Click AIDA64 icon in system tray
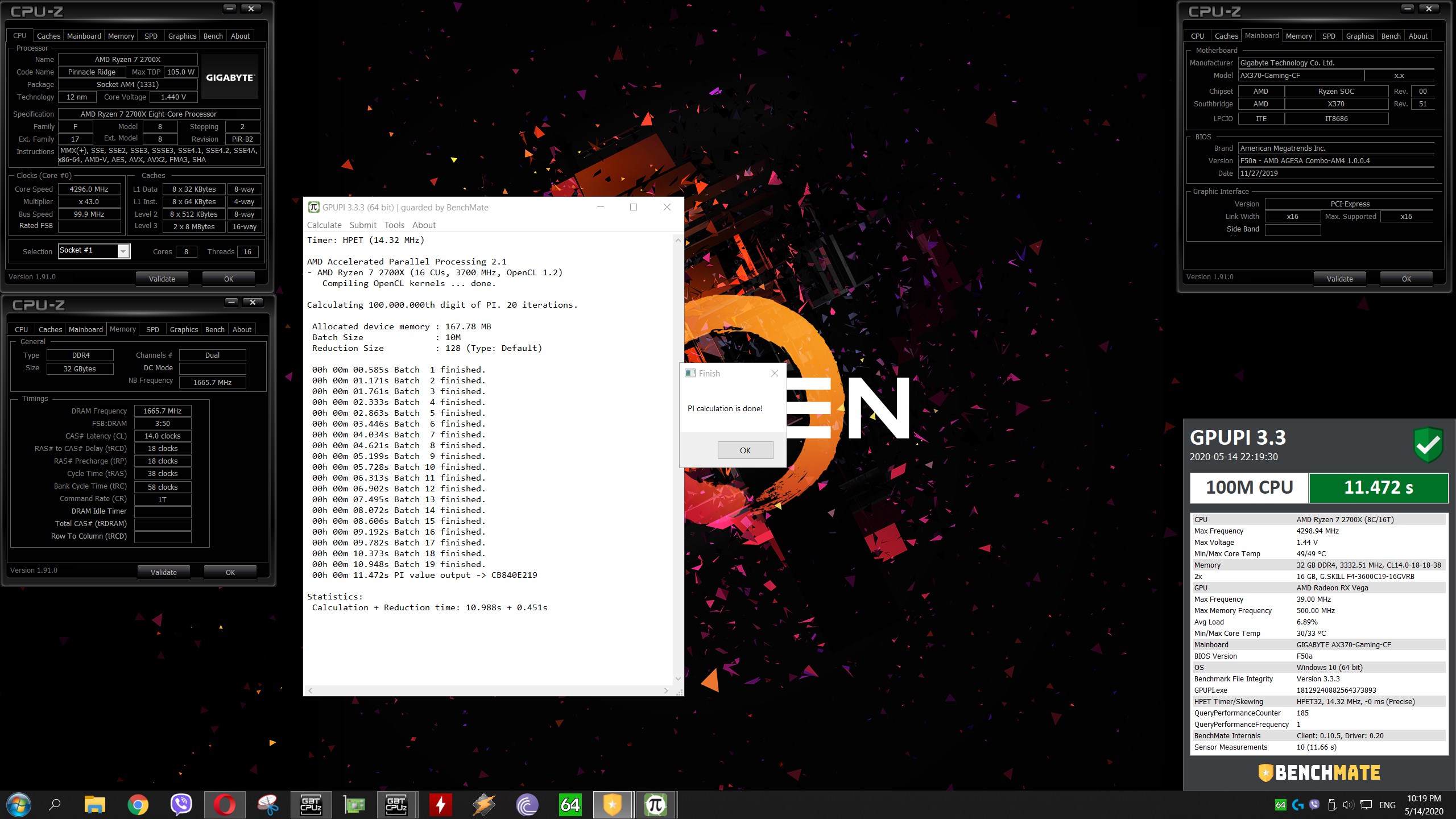 tap(1281, 805)
